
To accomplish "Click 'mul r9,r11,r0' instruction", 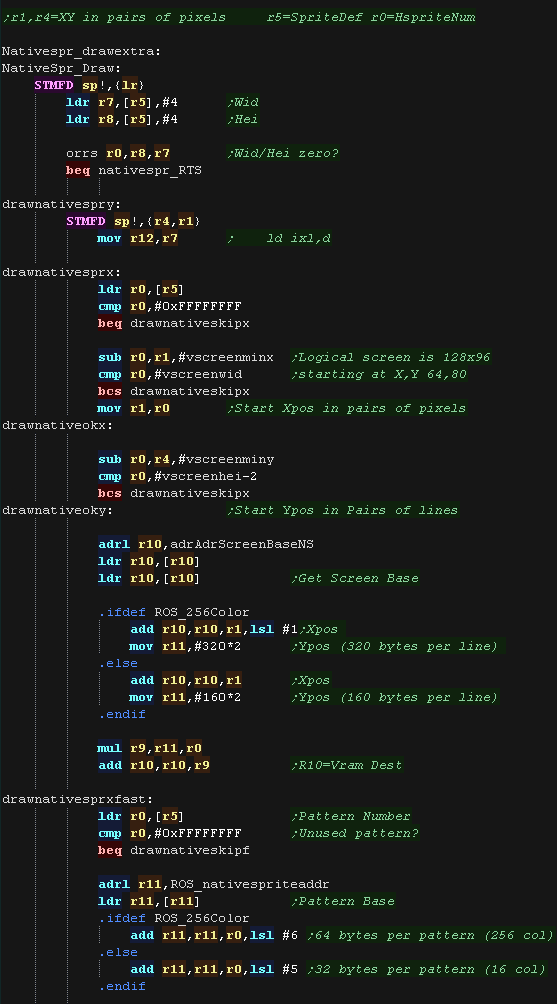I will [x=150, y=748].
